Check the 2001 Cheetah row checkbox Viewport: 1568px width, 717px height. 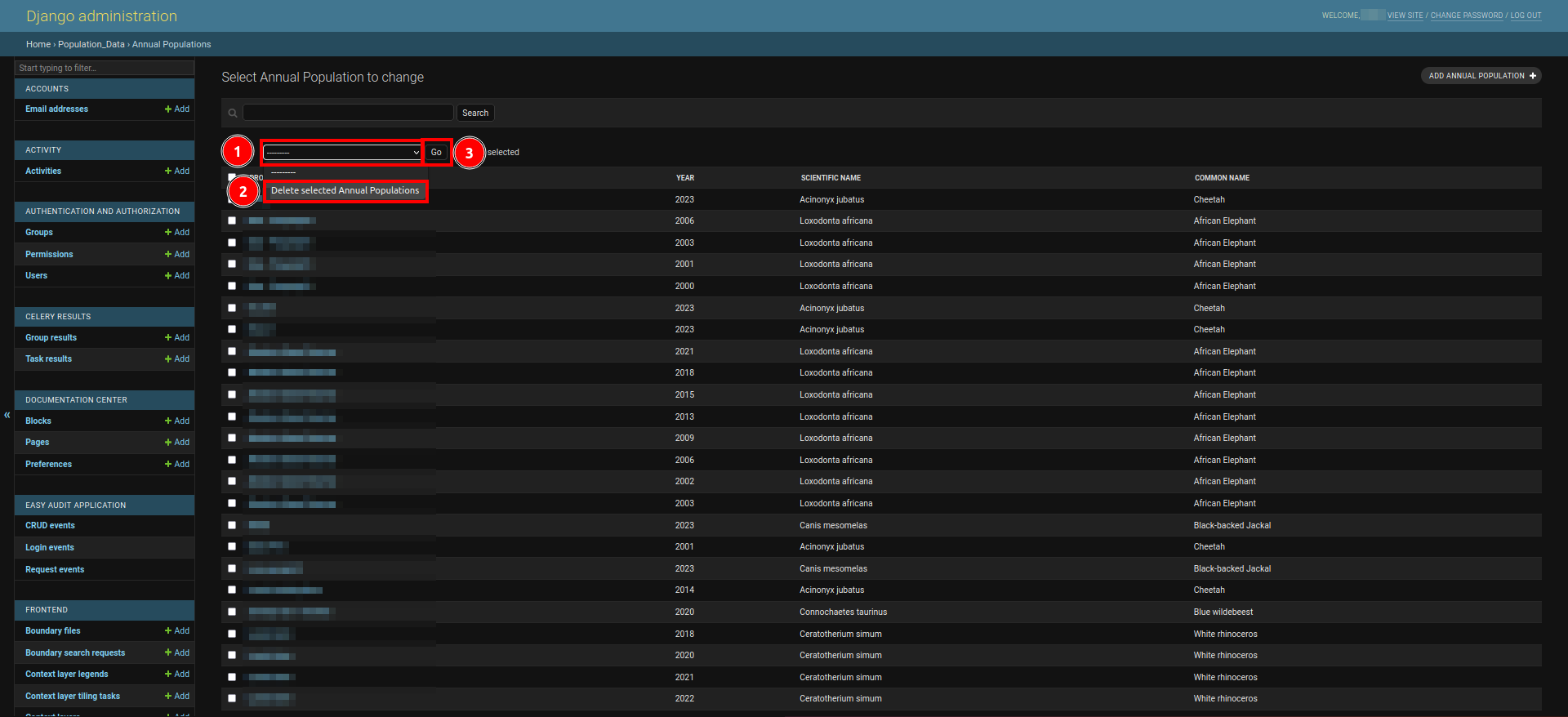click(x=232, y=546)
